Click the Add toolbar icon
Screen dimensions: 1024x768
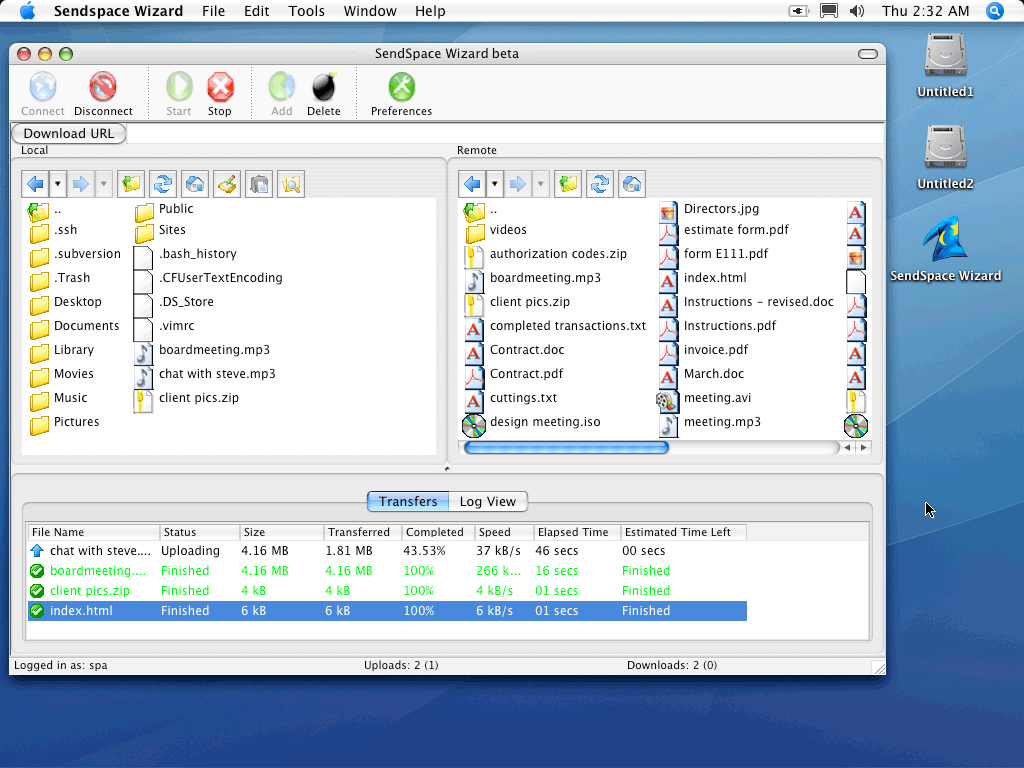[281, 87]
